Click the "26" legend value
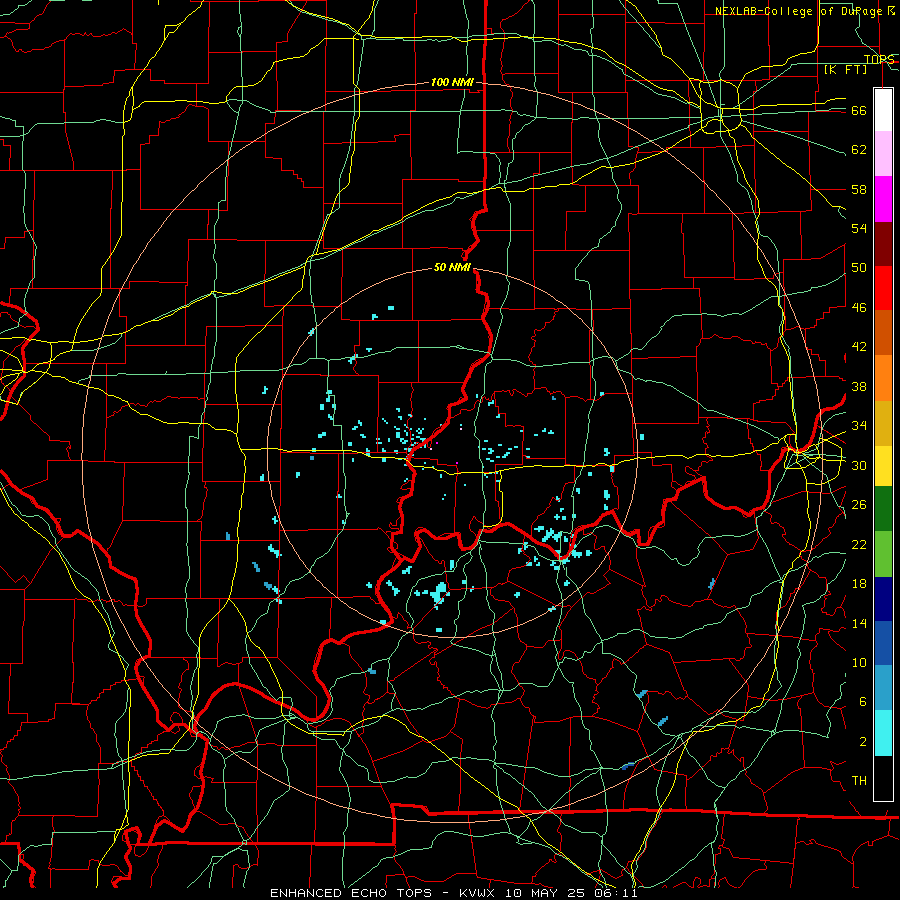The width and height of the screenshot is (900, 900). pos(859,505)
